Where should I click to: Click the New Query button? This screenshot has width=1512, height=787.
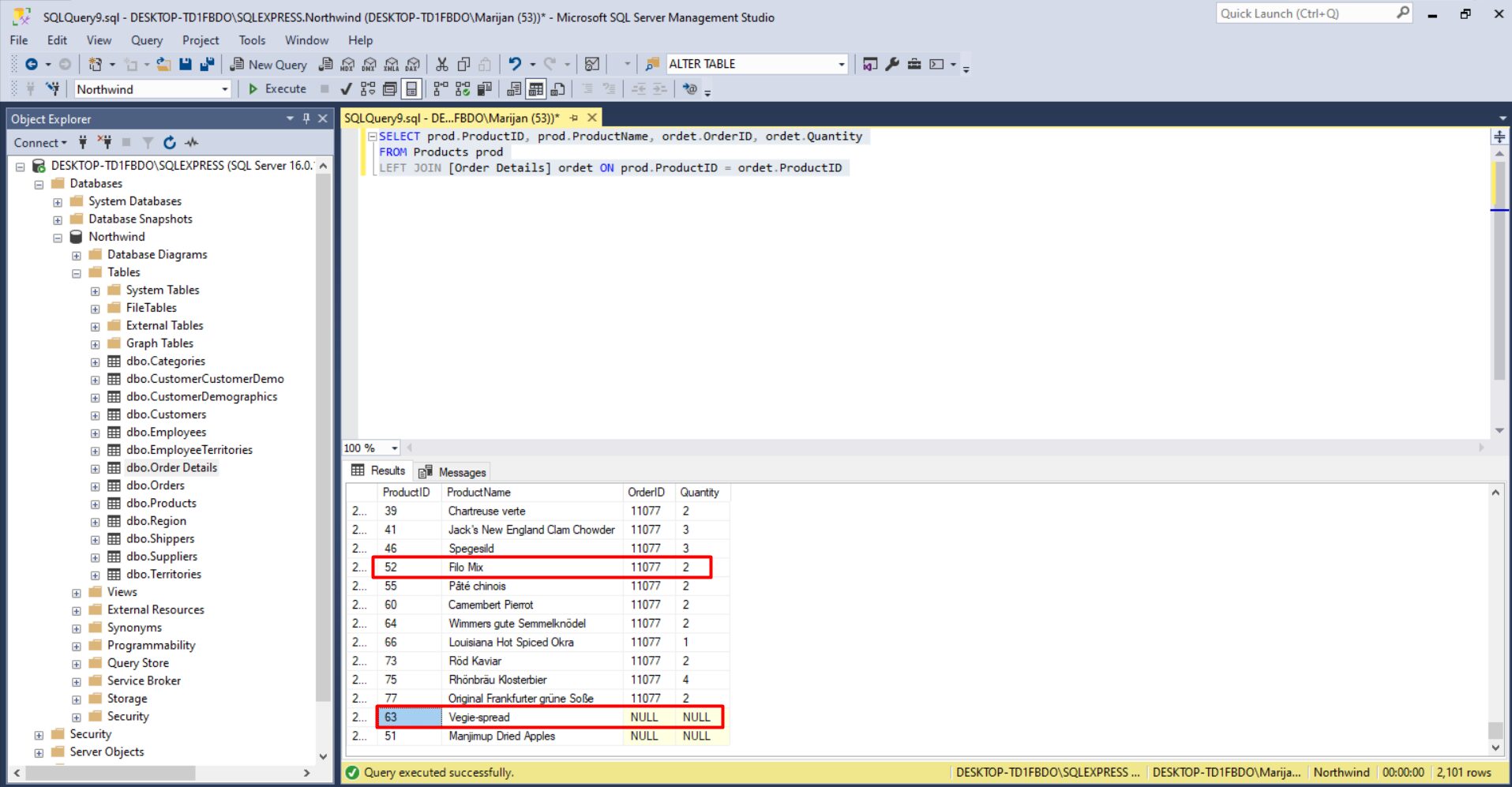[x=268, y=64]
